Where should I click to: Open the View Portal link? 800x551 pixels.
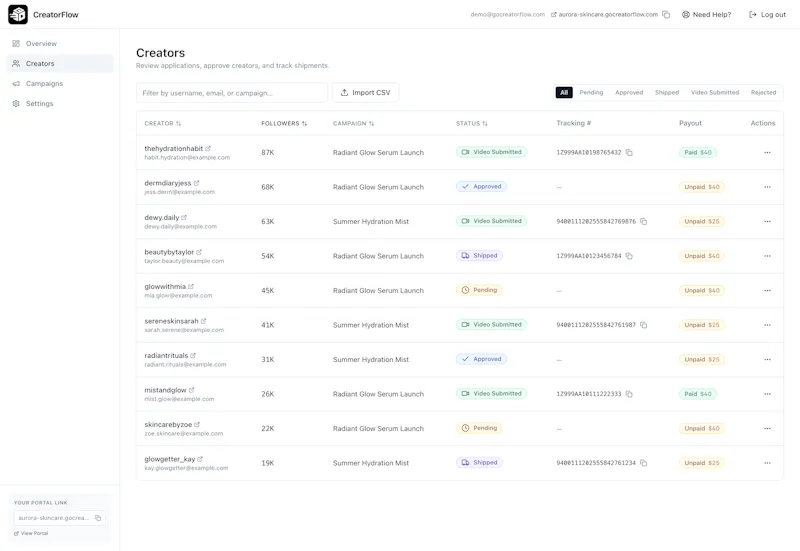31,533
